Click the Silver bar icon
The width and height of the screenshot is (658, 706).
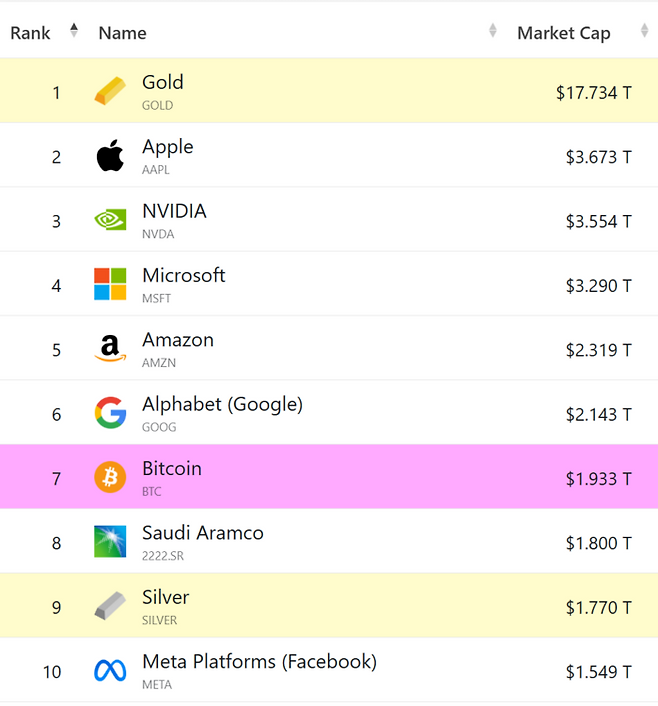pyautogui.click(x=110, y=607)
